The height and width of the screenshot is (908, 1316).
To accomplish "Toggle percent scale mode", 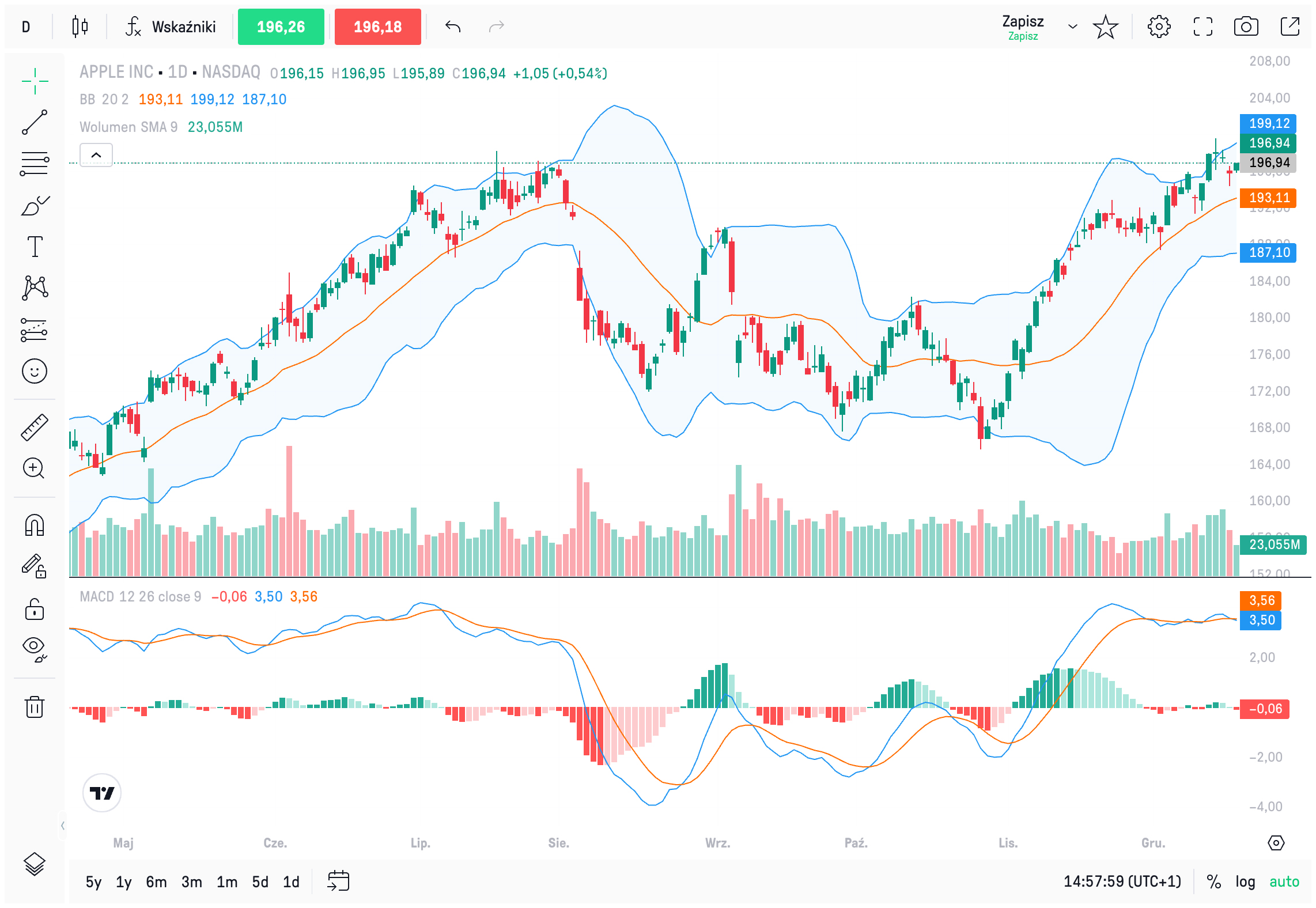I will click(x=1214, y=882).
